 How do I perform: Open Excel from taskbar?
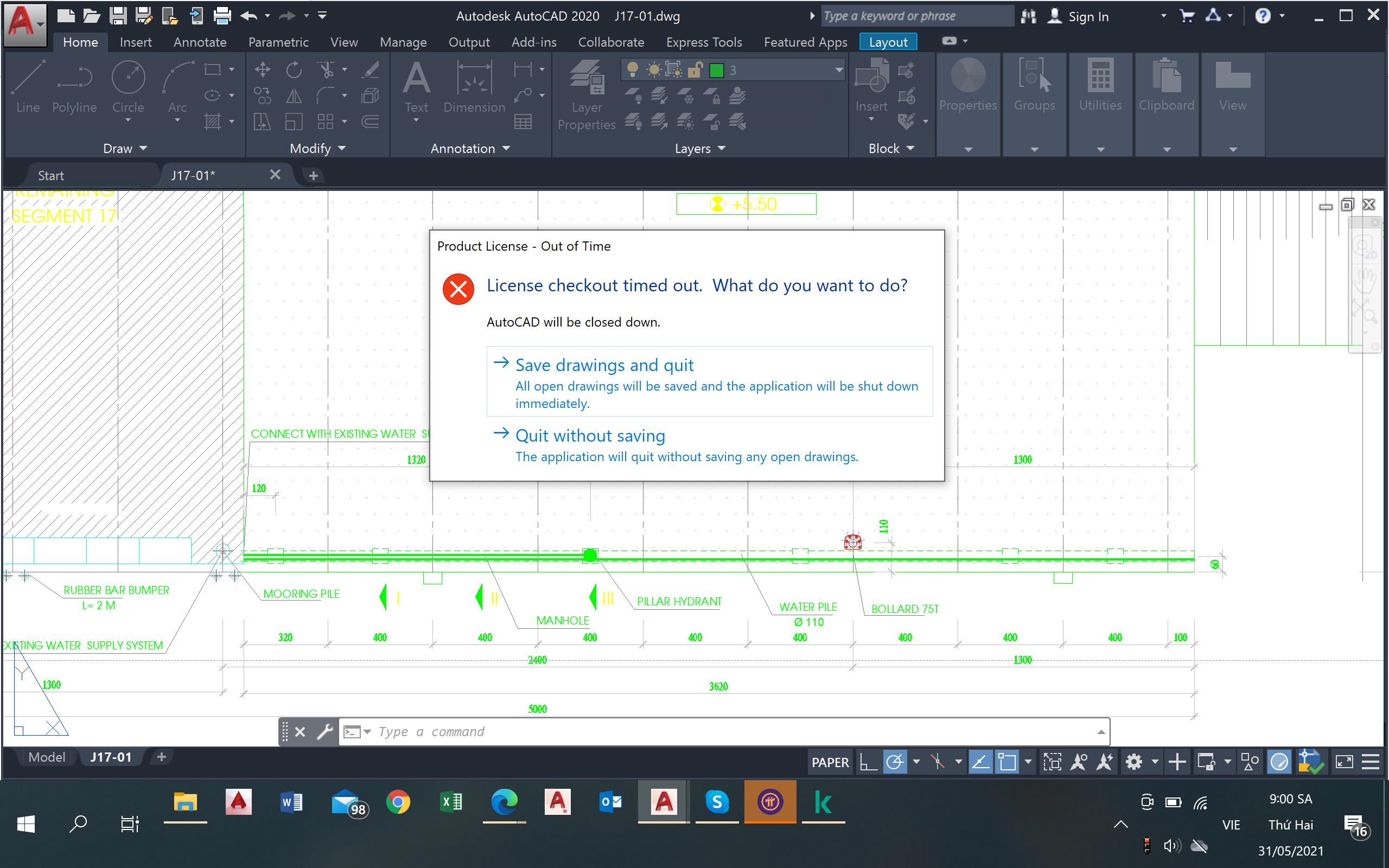coord(451,801)
